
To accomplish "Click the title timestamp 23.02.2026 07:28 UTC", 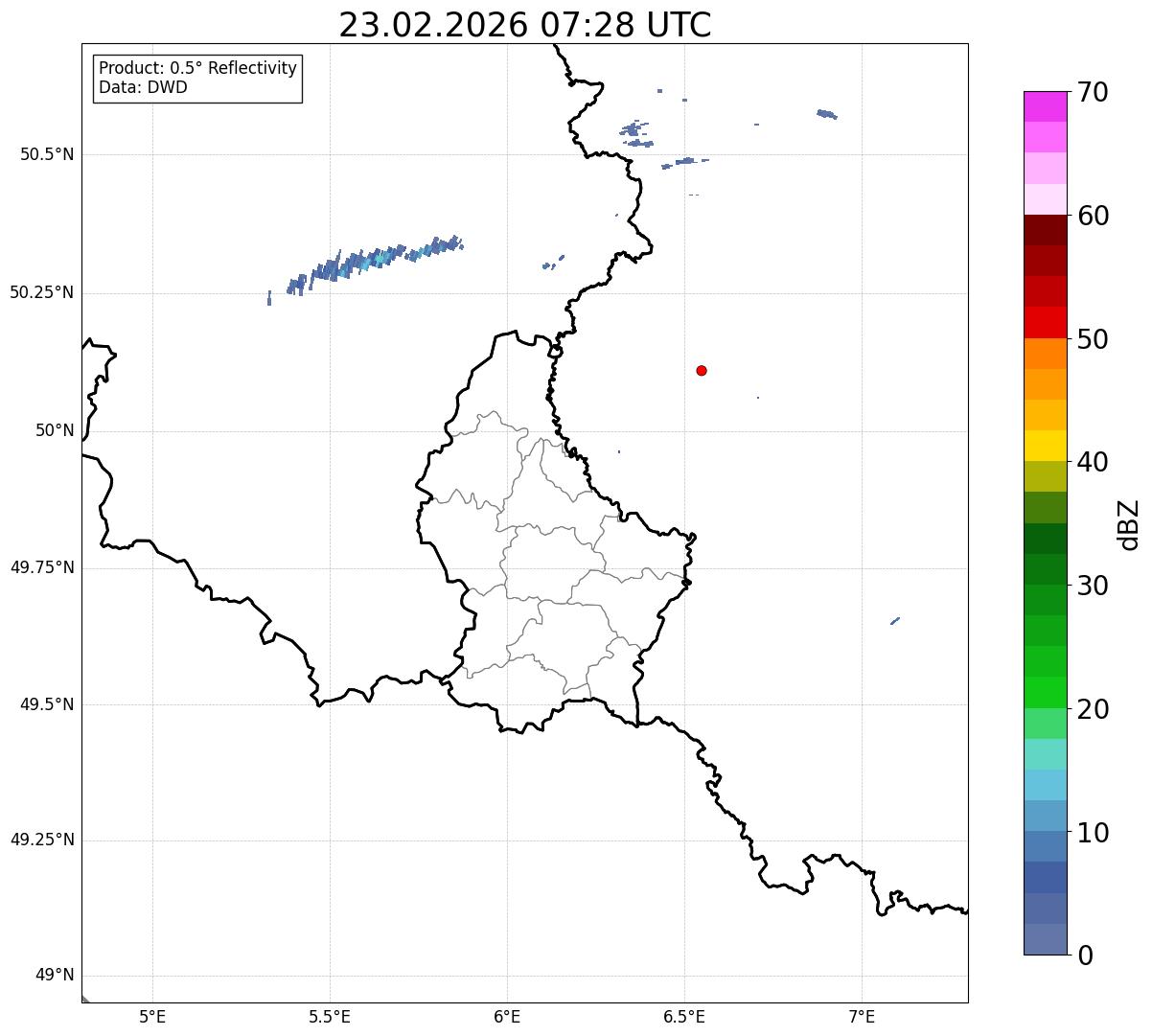I will pos(525,25).
